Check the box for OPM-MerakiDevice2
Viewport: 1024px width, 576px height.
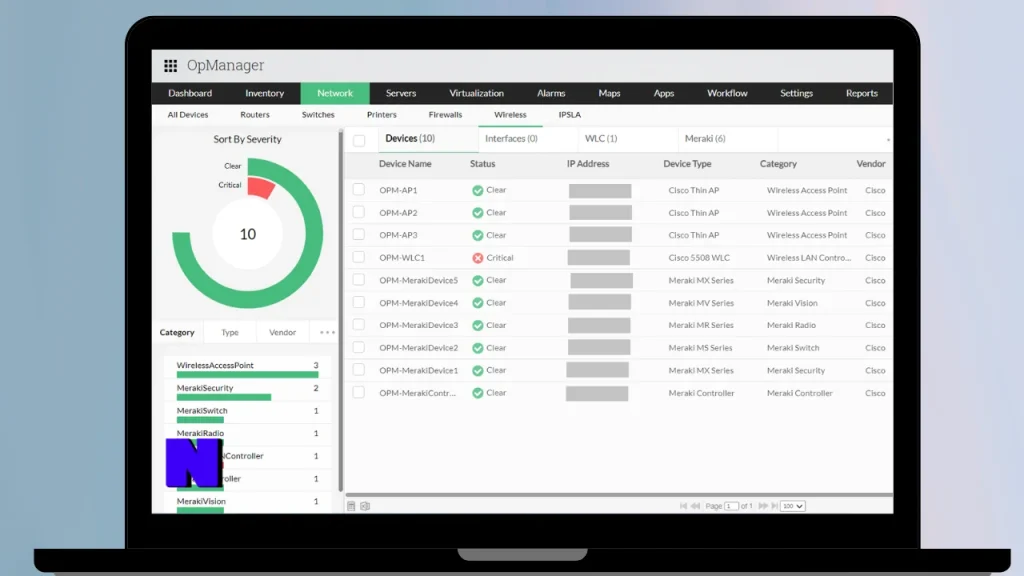(359, 347)
